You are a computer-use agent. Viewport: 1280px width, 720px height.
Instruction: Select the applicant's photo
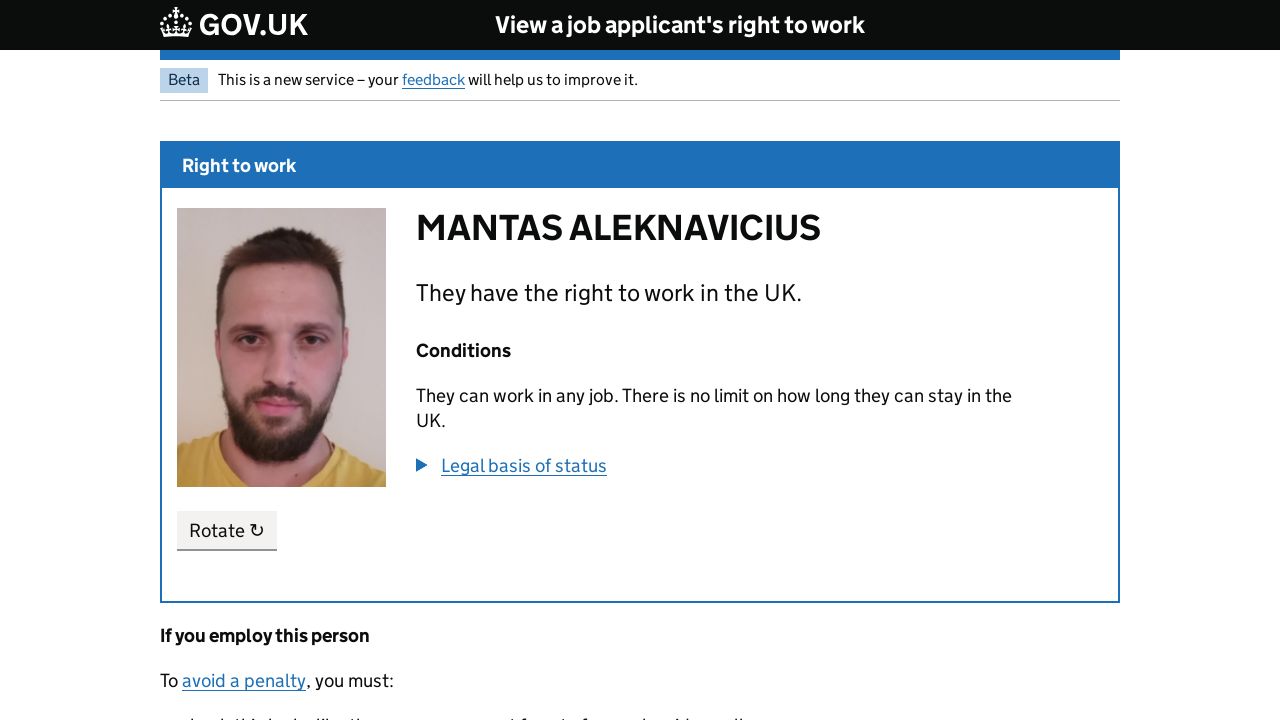click(281, 347)
